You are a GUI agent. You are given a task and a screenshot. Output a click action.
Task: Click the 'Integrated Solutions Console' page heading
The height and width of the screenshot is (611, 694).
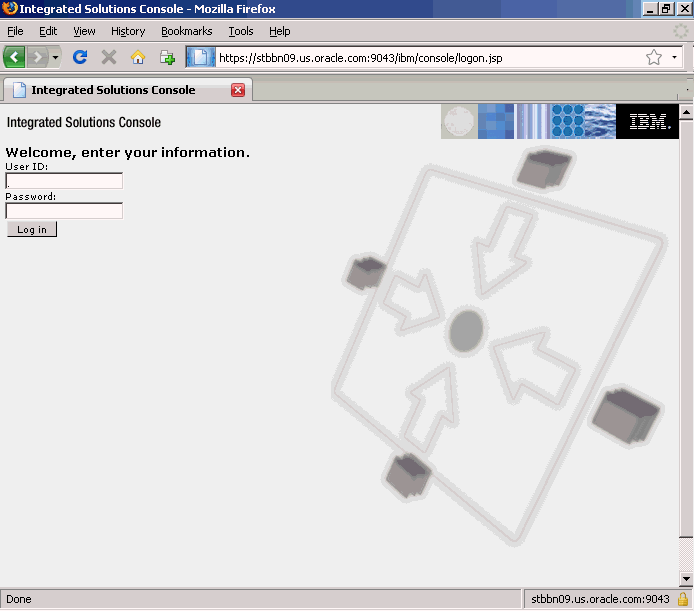click(84, 122)
